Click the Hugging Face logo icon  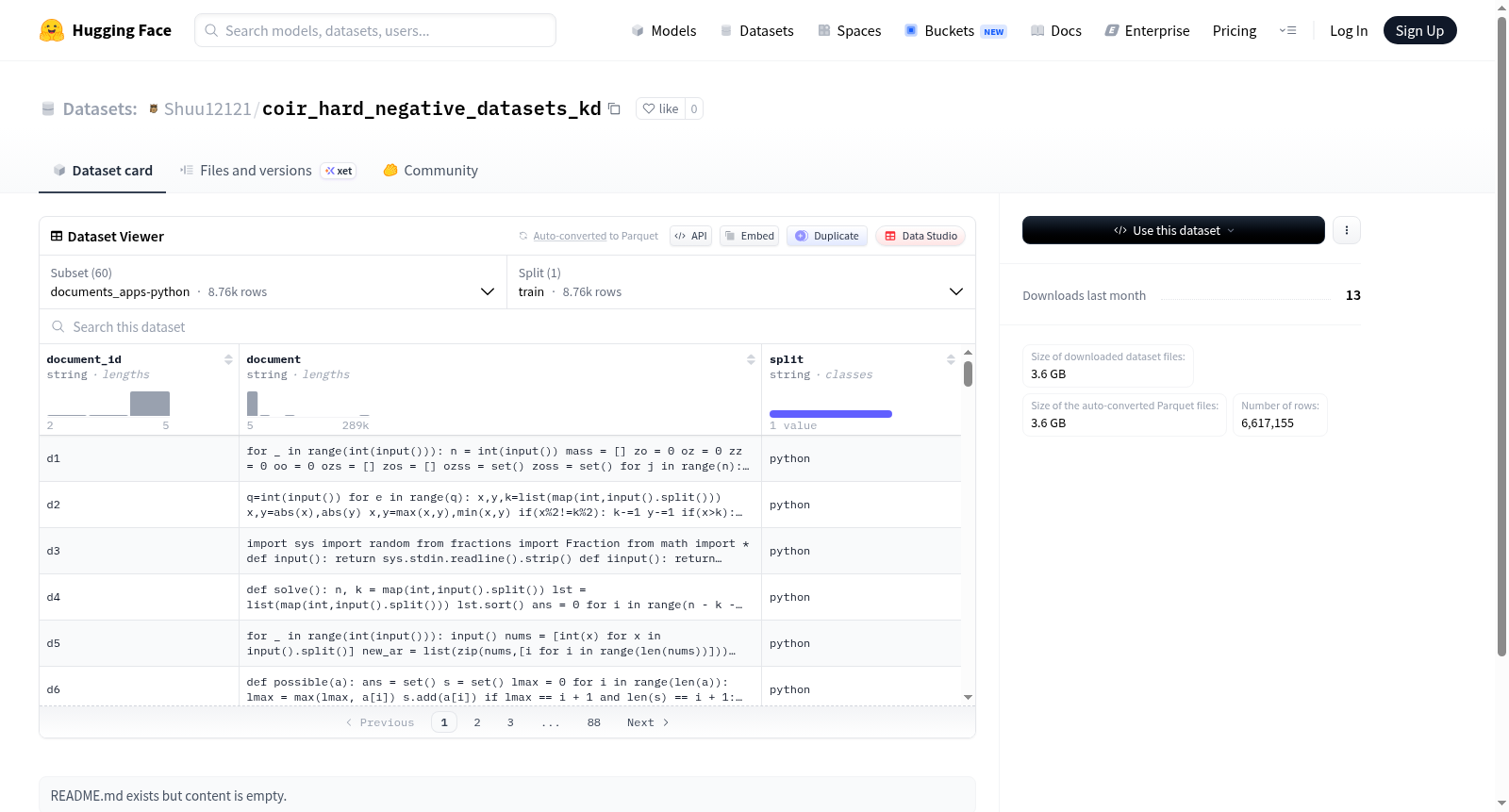coord(52,30)
